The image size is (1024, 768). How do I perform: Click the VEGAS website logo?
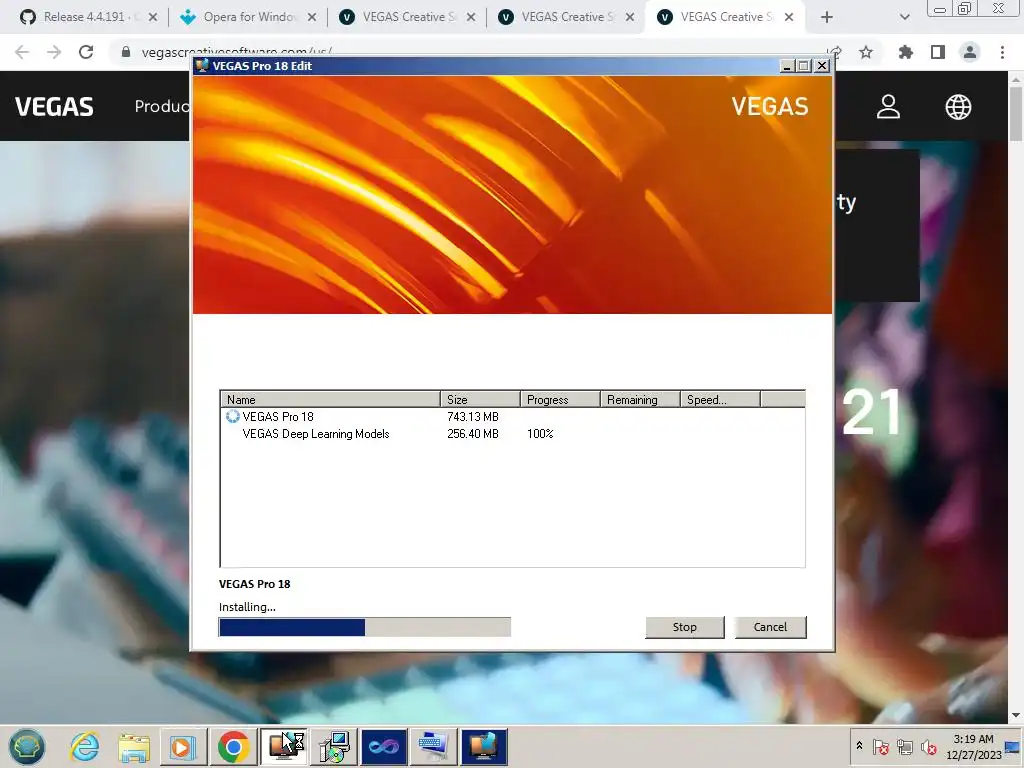54,106
